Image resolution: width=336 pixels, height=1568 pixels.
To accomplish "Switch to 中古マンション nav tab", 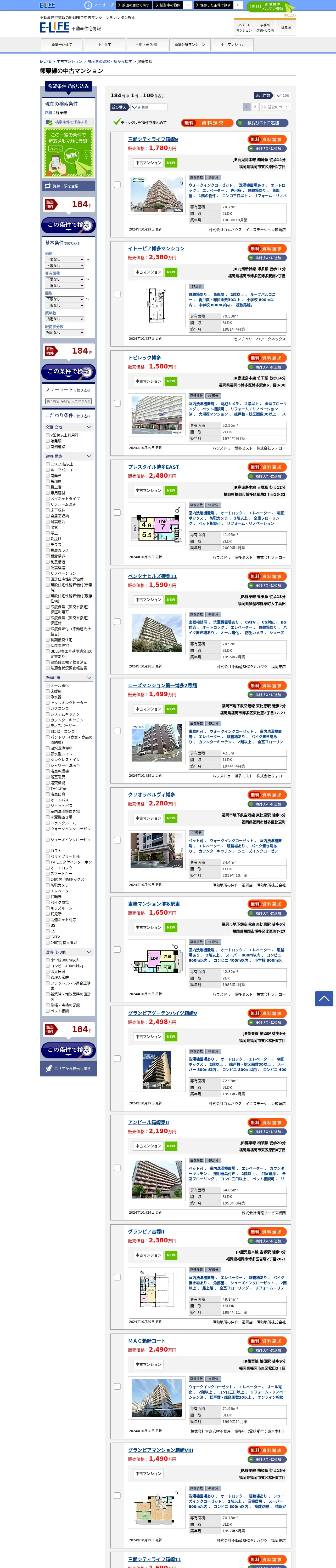I will 232,44.
